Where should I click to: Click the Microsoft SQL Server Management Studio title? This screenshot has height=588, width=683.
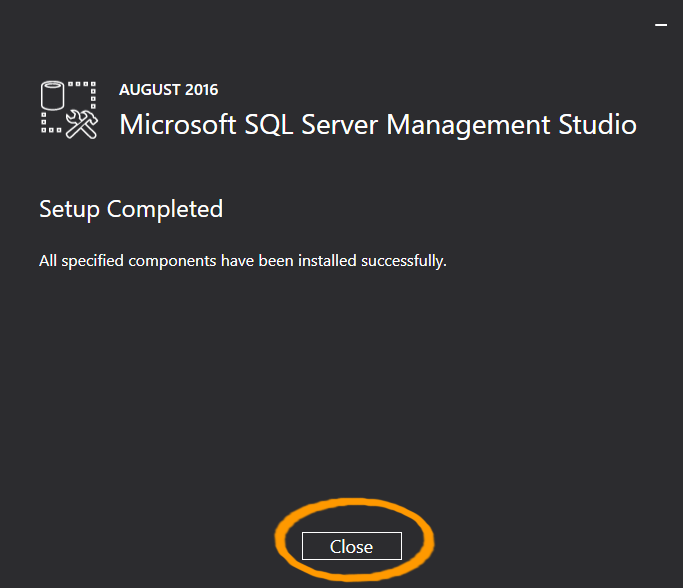[377, 125]
